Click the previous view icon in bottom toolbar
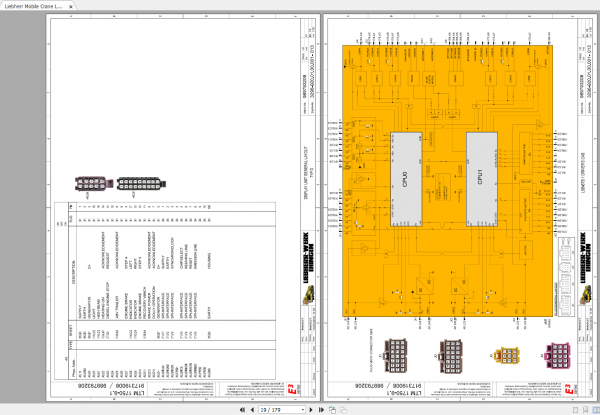 tap(332, 410)
